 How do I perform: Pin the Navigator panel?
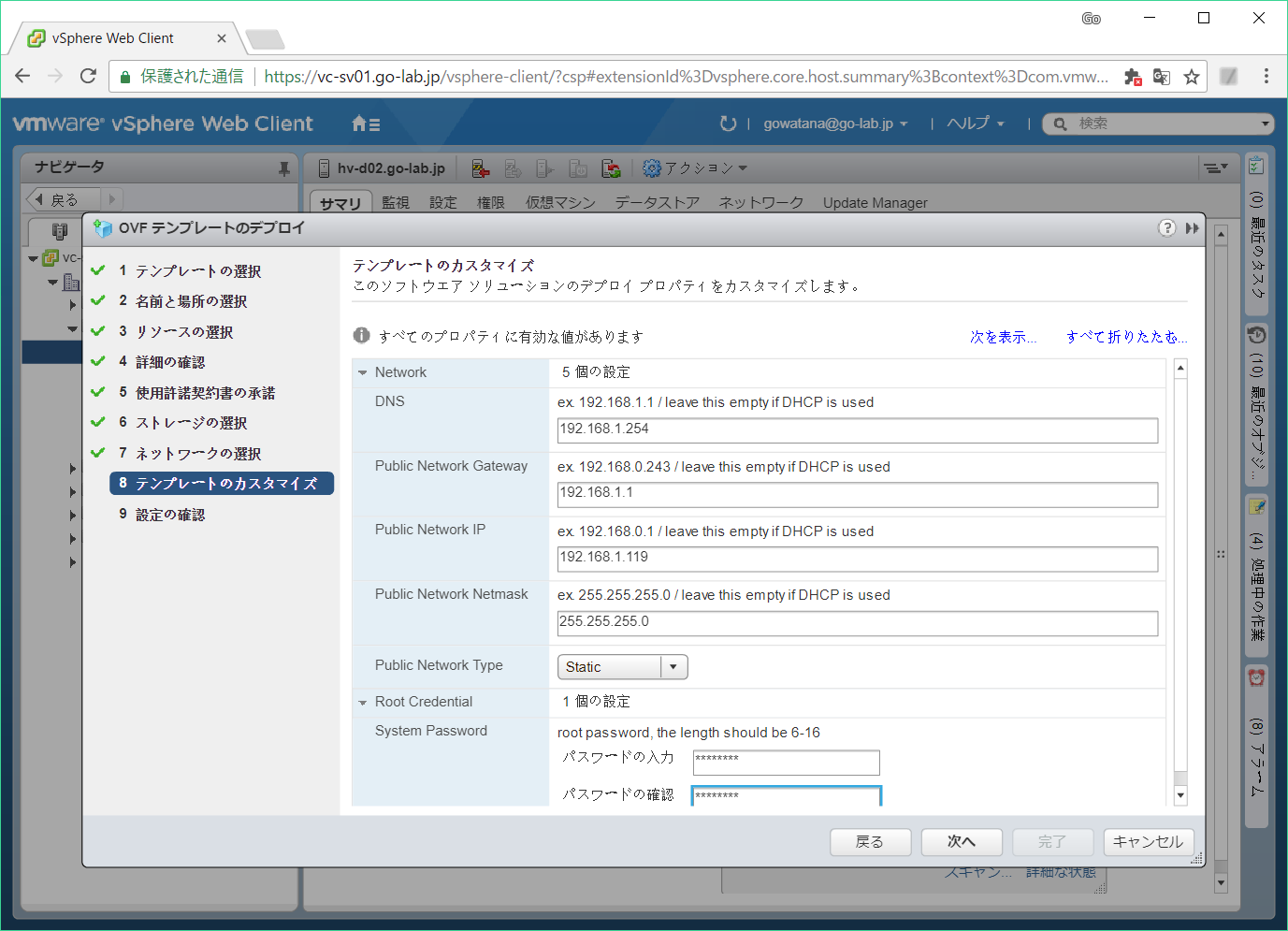(x=284, y=168)
